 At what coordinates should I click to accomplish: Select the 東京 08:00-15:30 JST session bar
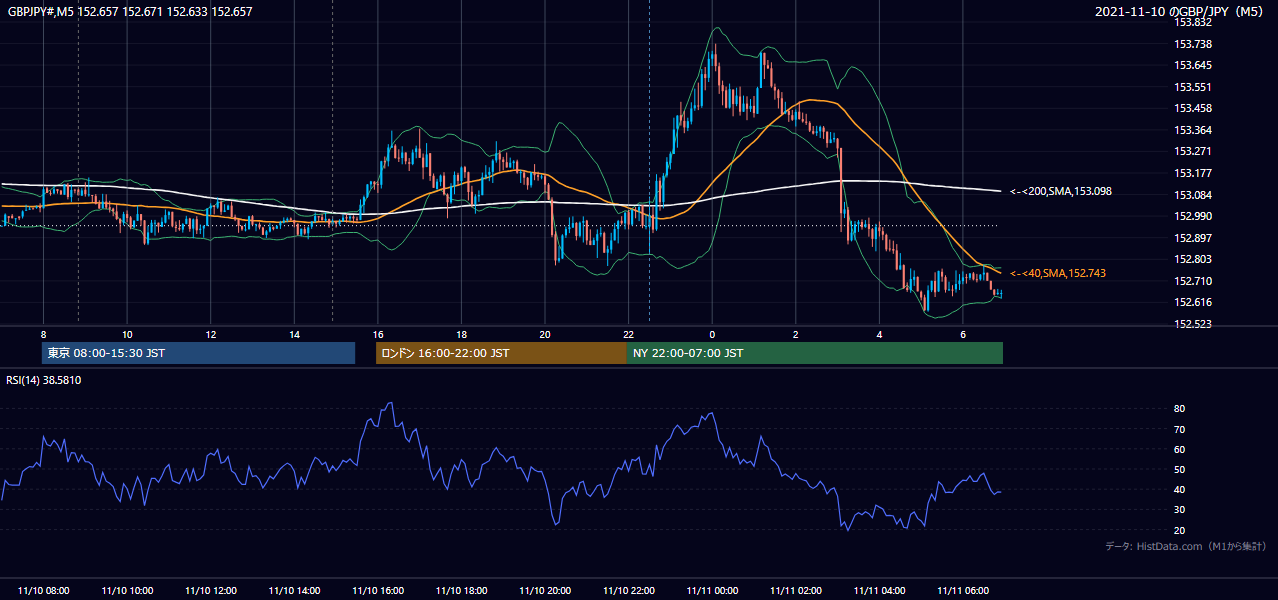point(198,353)
